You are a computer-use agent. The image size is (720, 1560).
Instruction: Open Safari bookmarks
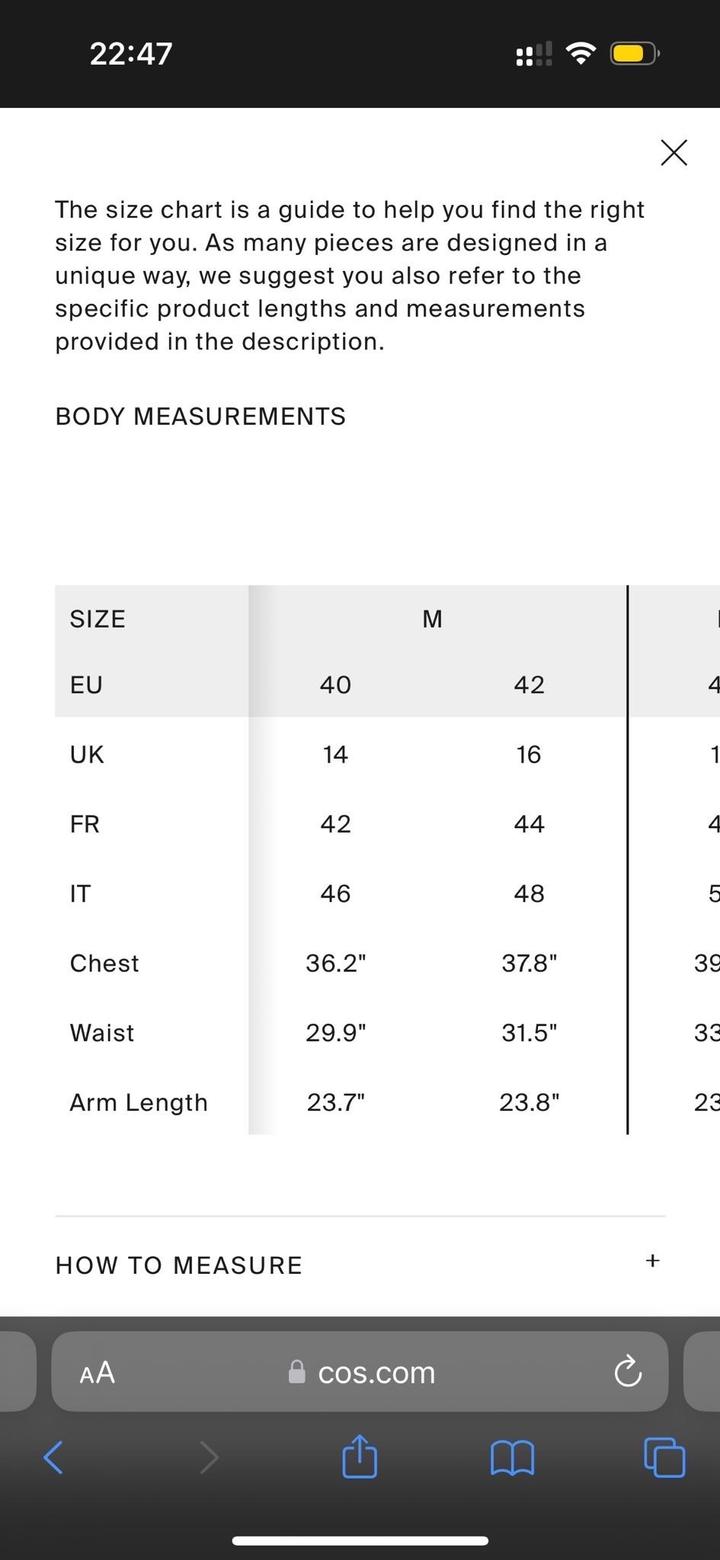[x=512, y=1458]
